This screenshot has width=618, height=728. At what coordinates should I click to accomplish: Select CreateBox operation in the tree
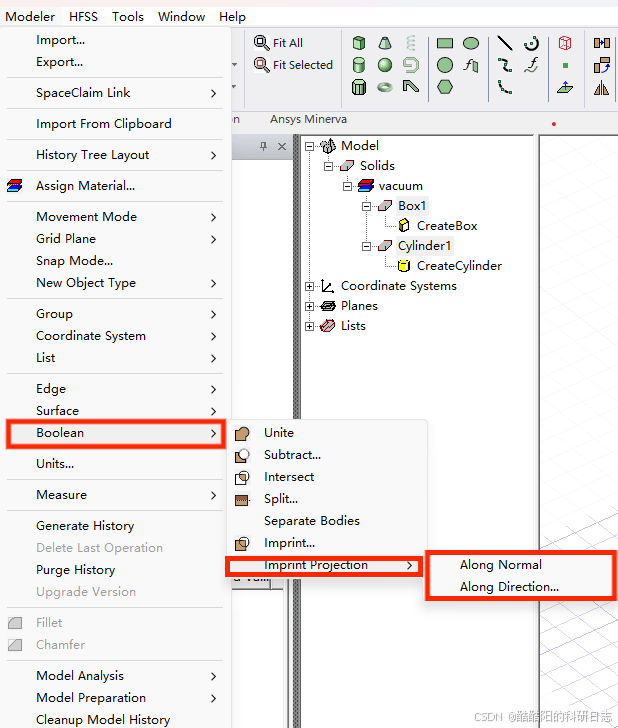[447, 226]
